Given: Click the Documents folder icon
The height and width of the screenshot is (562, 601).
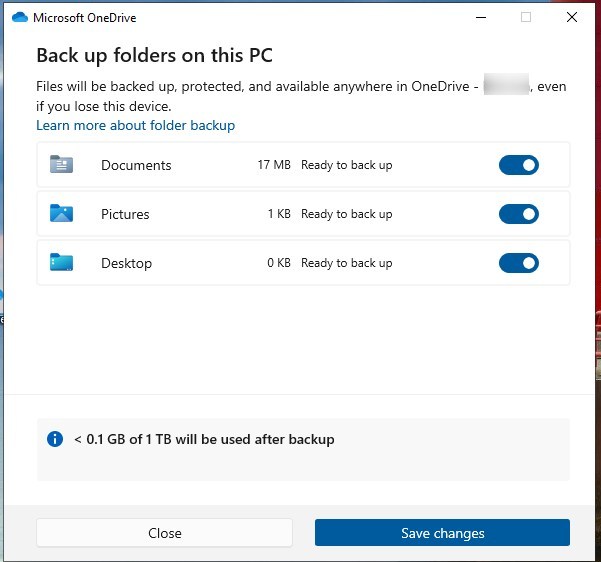Looking at the screenshot, I should pos(61,165).
